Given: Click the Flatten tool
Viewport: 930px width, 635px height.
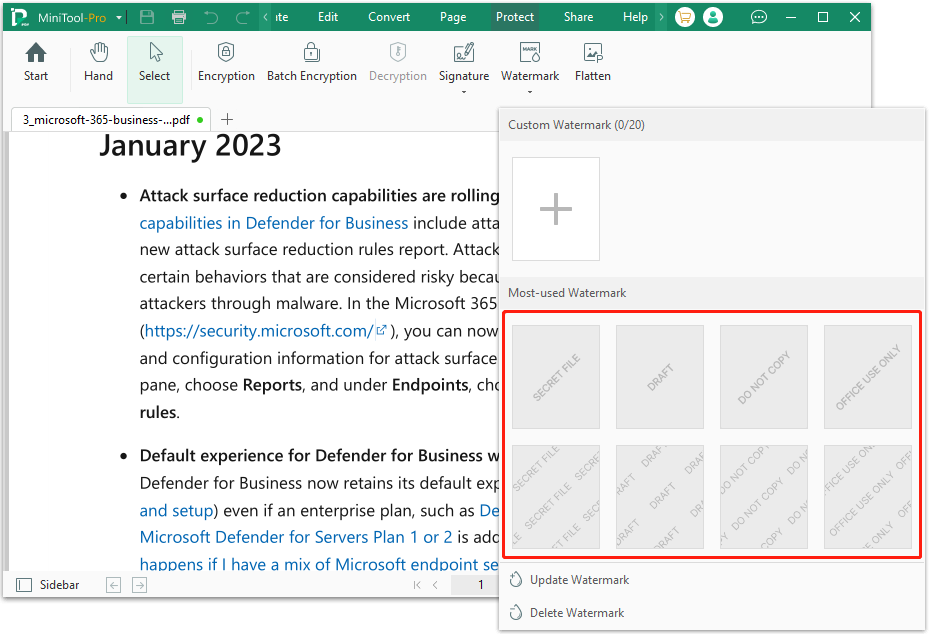Looking at the screenshot, I should click(x=593, y=62).
